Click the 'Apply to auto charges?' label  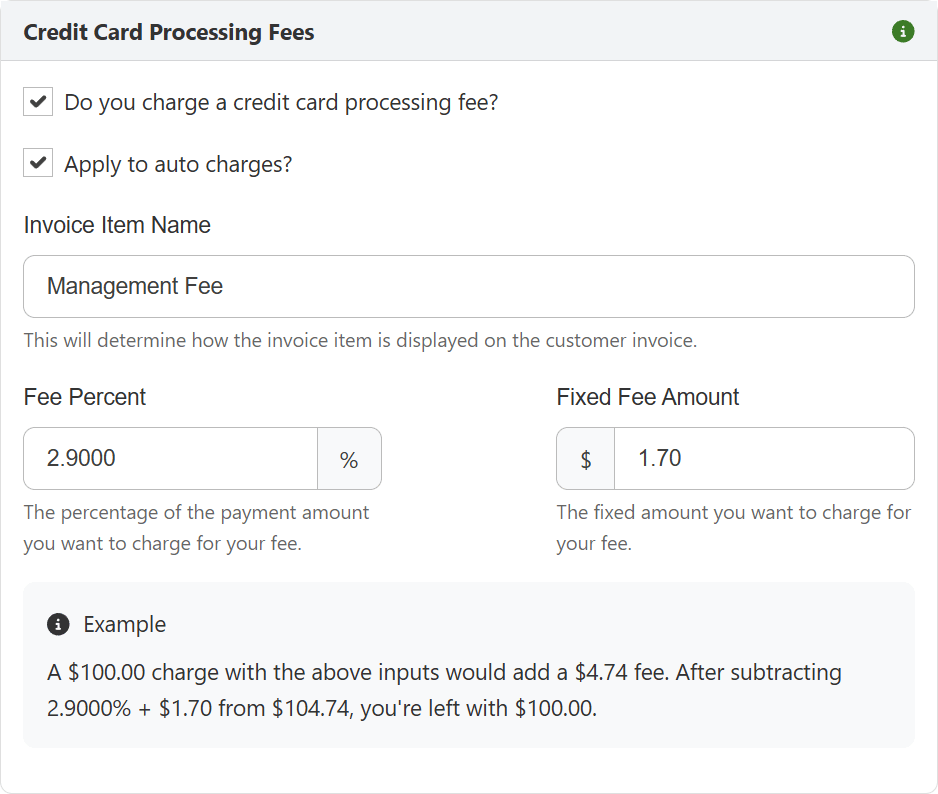(x=178, y=164)
